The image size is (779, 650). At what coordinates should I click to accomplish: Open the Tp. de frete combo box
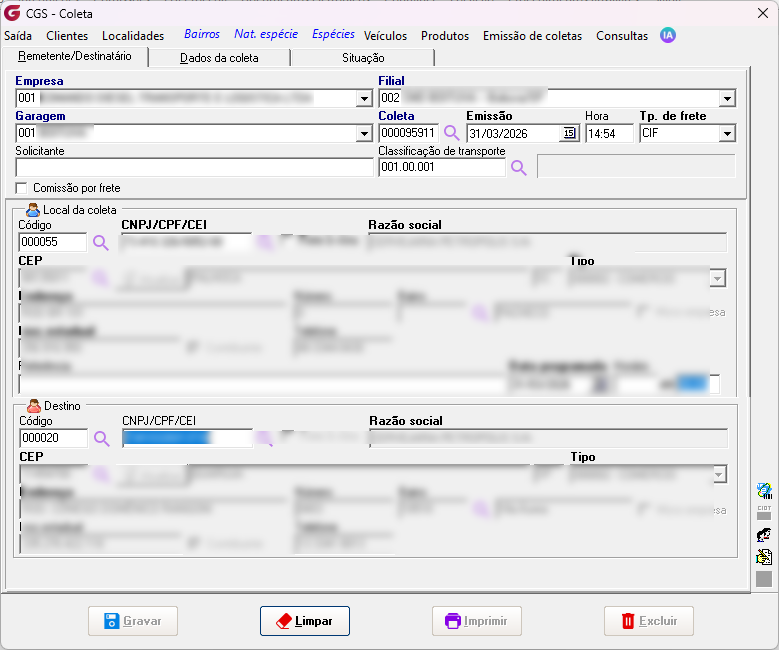click(x=727, y=133)
